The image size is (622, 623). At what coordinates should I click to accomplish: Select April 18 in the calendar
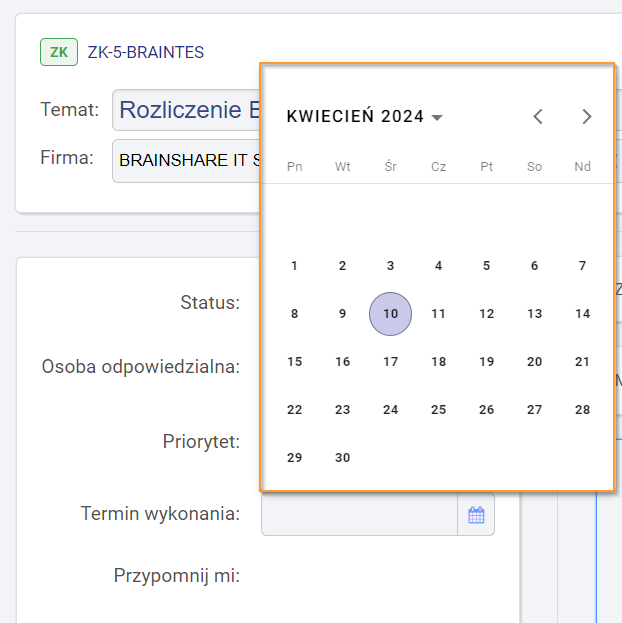coord(438,362)
